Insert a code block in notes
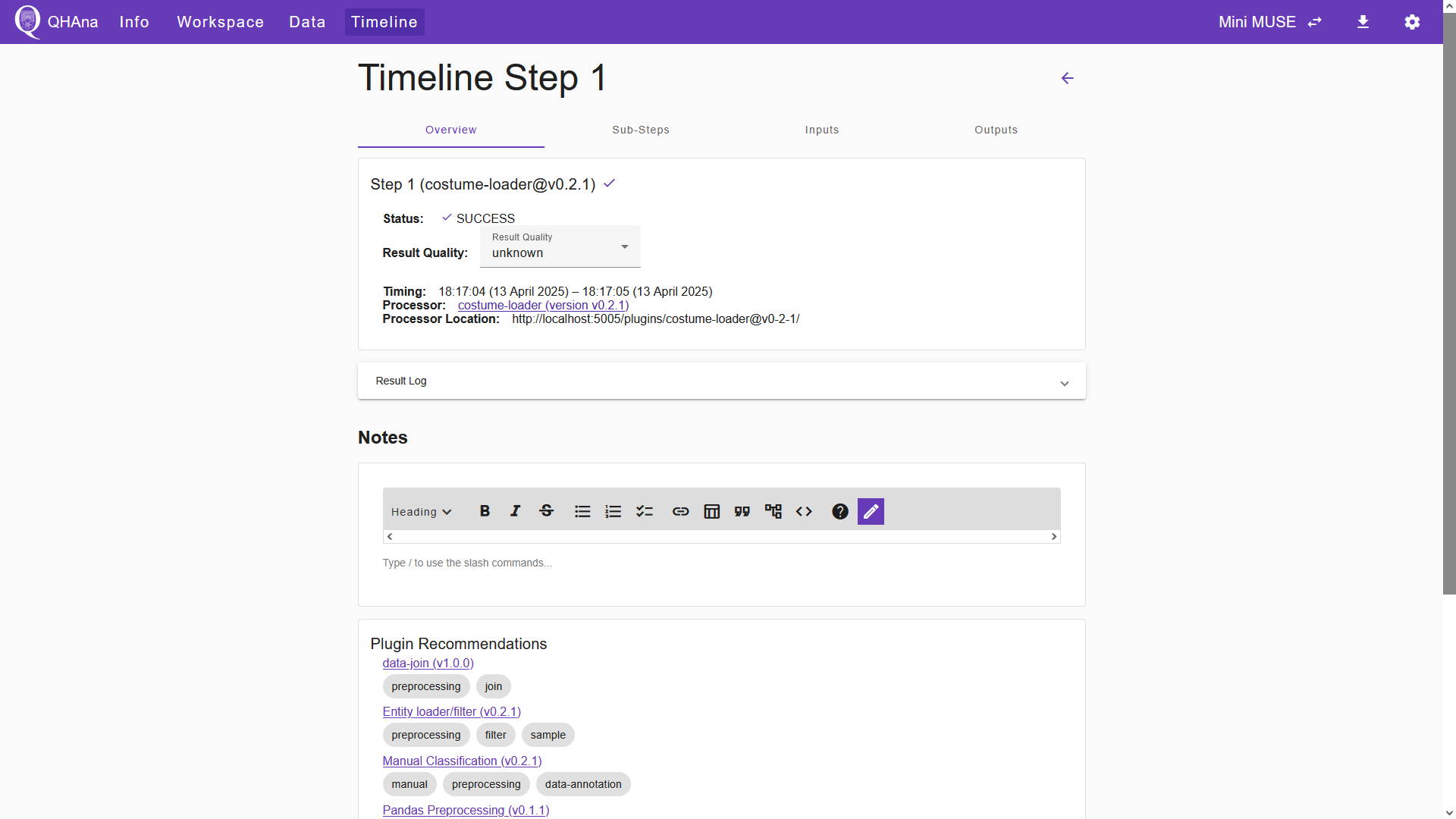Viewport: 1456px width, 819px height. coord(804,512)
